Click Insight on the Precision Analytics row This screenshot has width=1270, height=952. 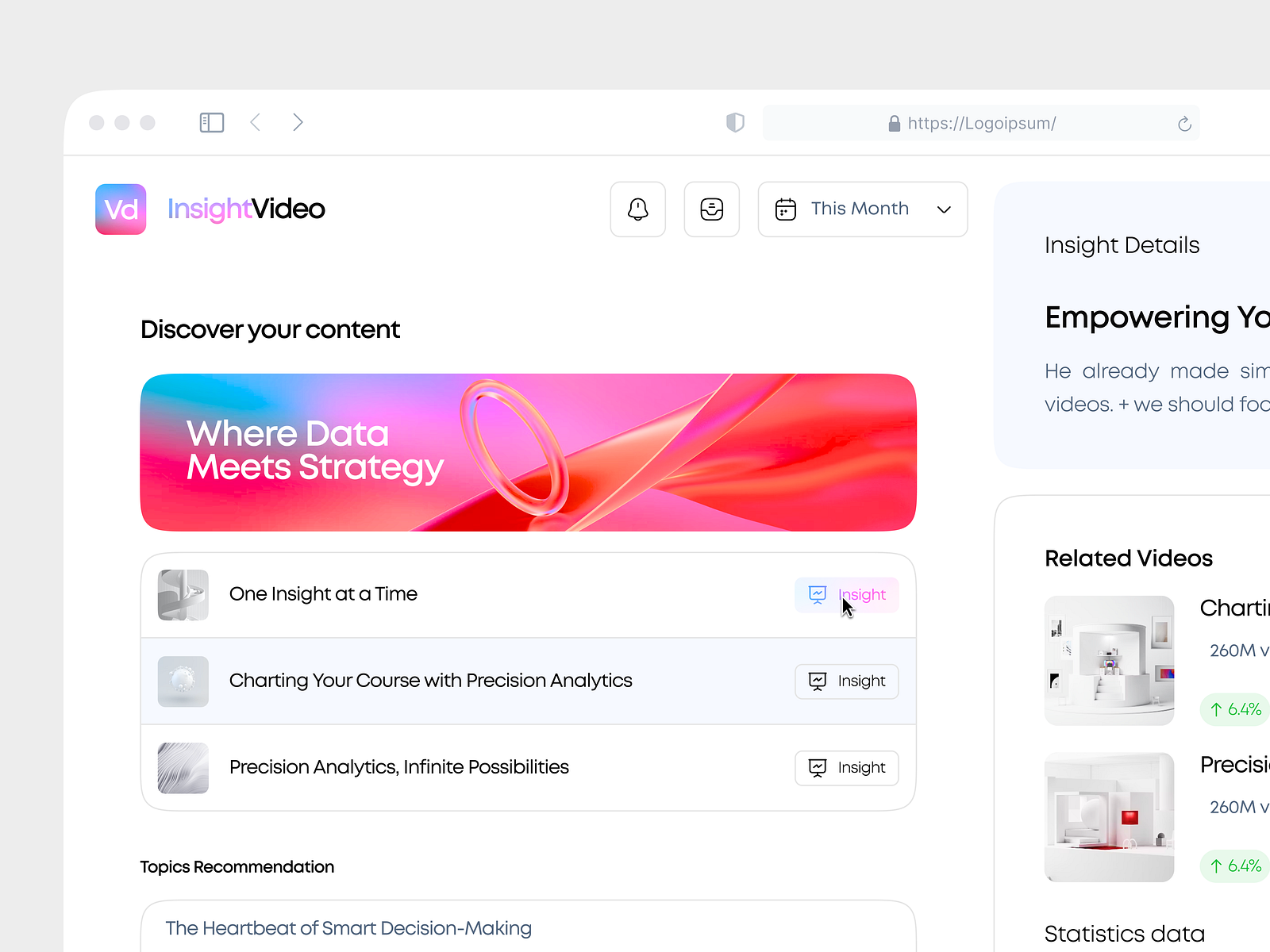[846, 767]
